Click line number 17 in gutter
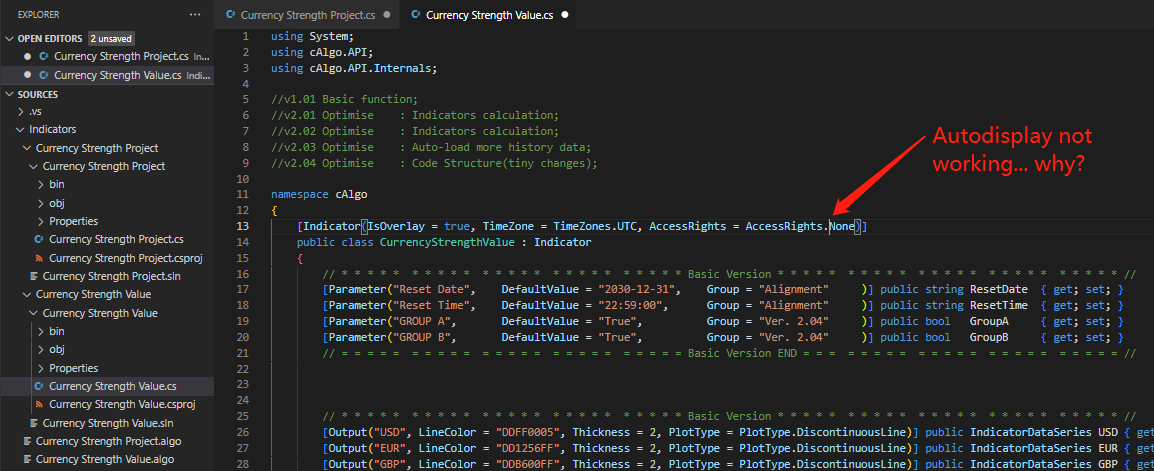Viewport: 1154px width, 471px height. [x=243, y=289]
